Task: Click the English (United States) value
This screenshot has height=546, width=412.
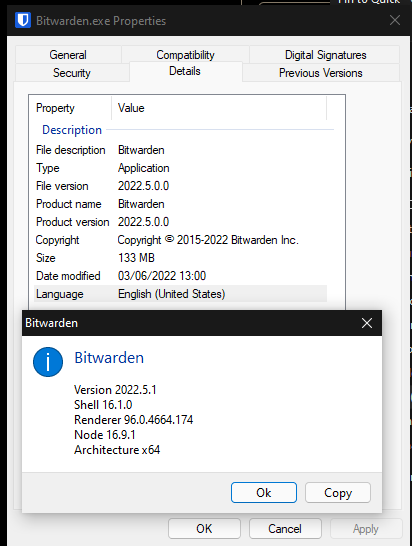Action: (172, 294)
